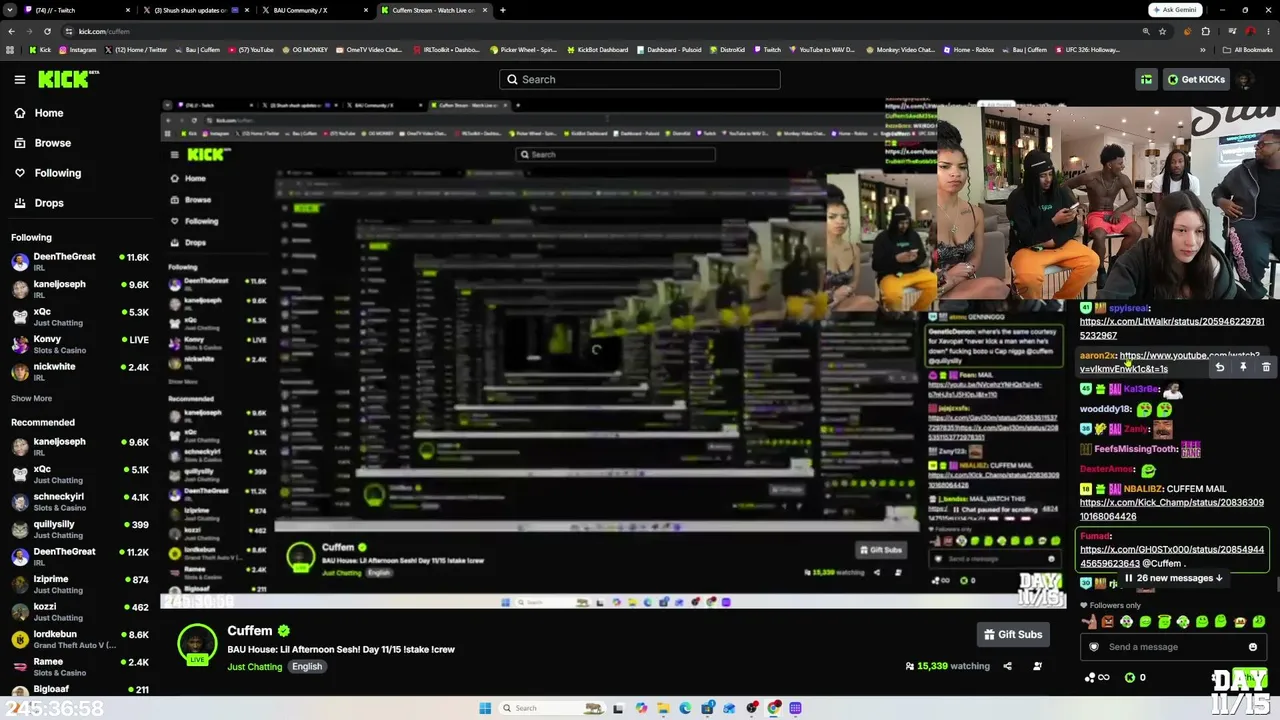This screenshot has width=1280, height=720.
Task: Click the Kick search field
Action: [x=640, y=79]
